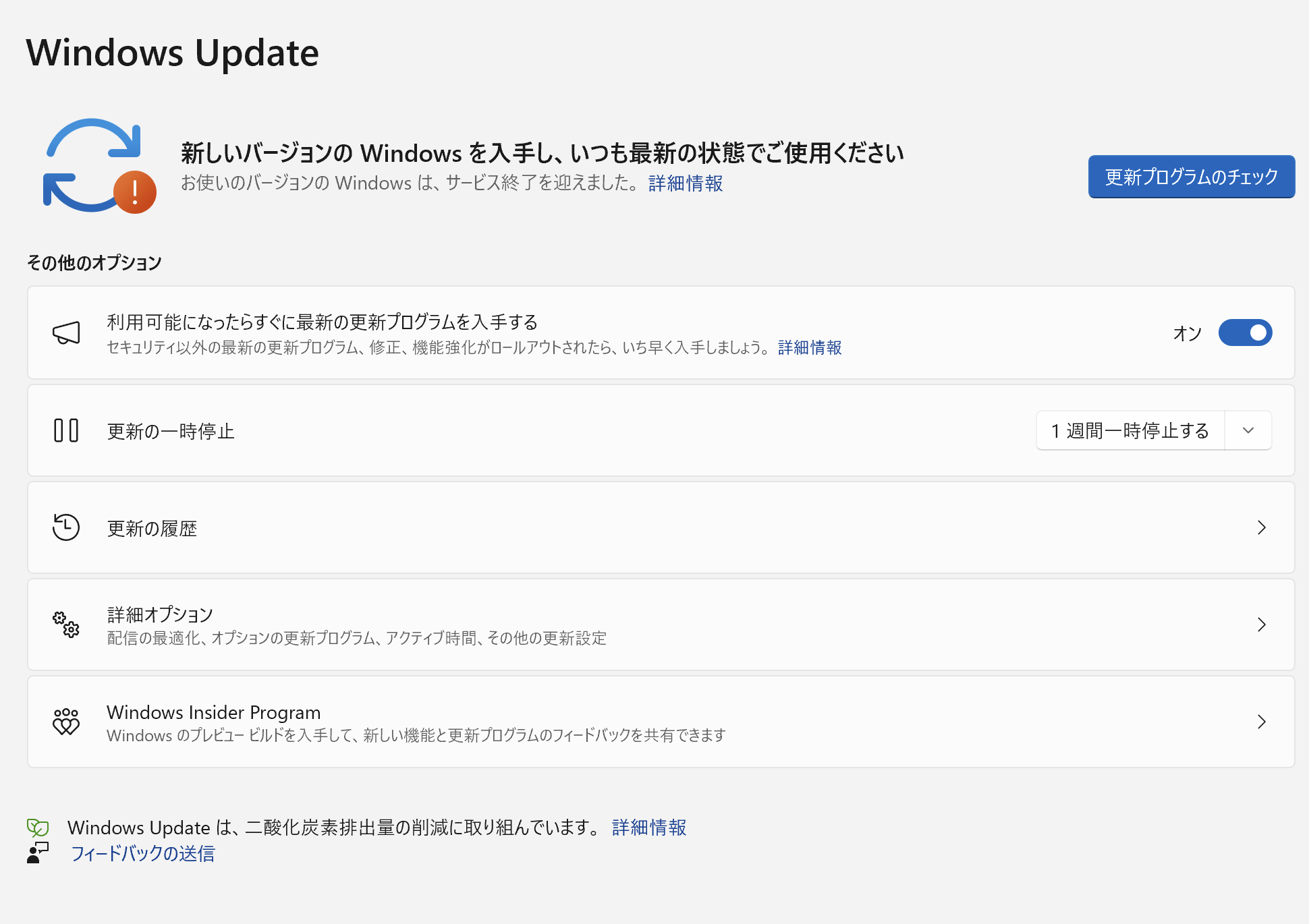Image resolution: width=1309 pixels, height=924 pixels.
Task: Open Windows Insider Program via its chevron
Action: [1261, 722]
